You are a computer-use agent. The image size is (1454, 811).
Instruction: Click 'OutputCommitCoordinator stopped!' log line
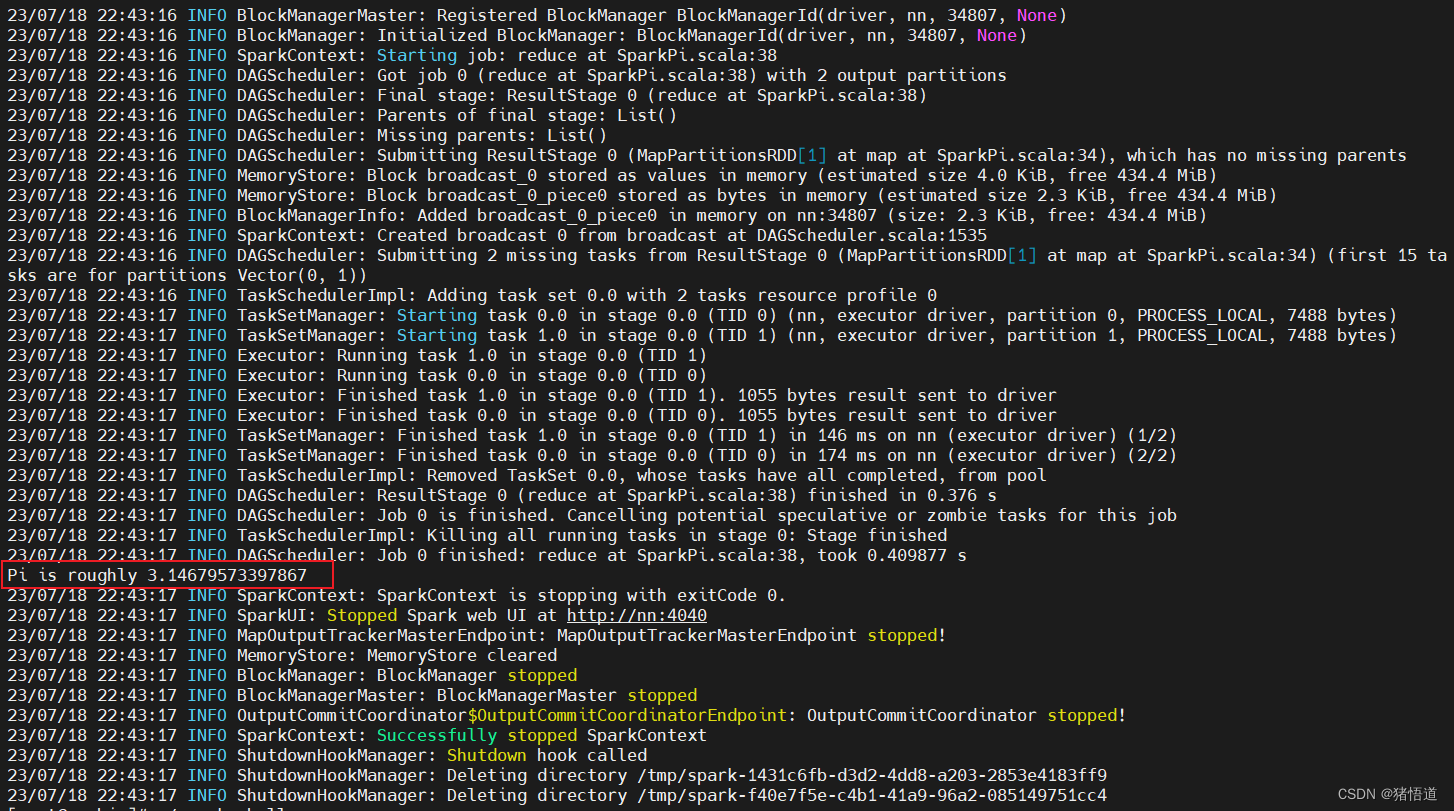[x=567, y=715]
